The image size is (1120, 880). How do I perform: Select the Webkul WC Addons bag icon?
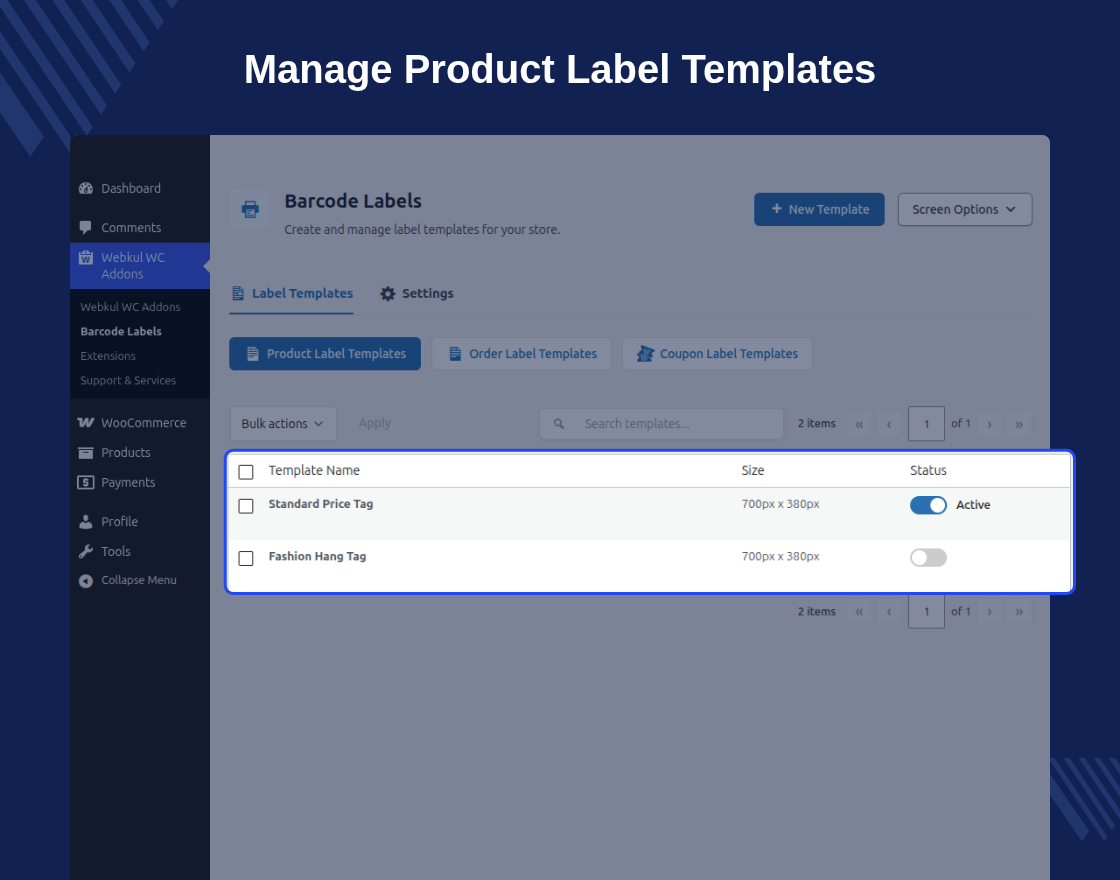pyautogui.click(x=86, y=258)
